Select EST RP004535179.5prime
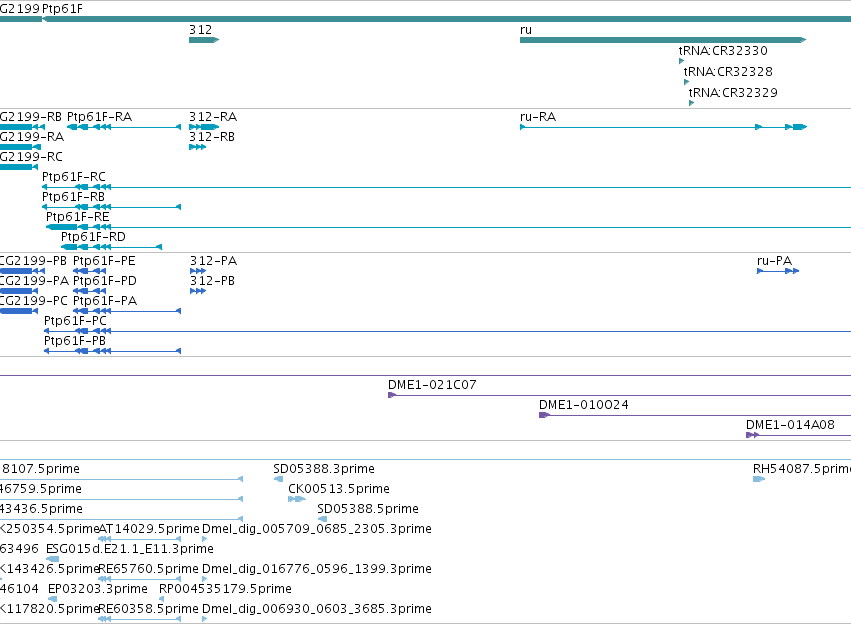This screenshot has height=624, width=851. click(225, 589)
